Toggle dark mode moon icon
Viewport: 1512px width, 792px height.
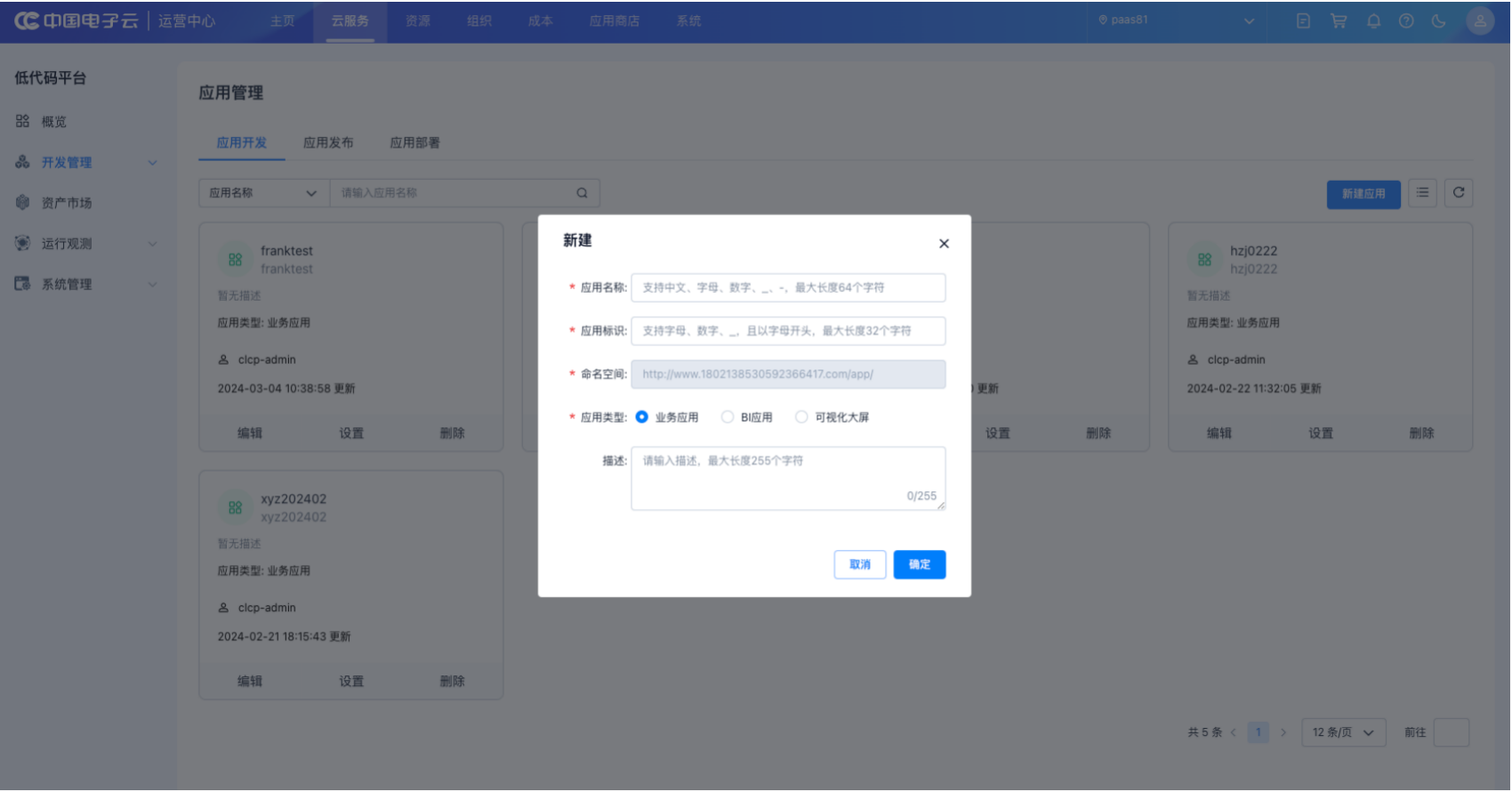click(x=1439, y=20)
